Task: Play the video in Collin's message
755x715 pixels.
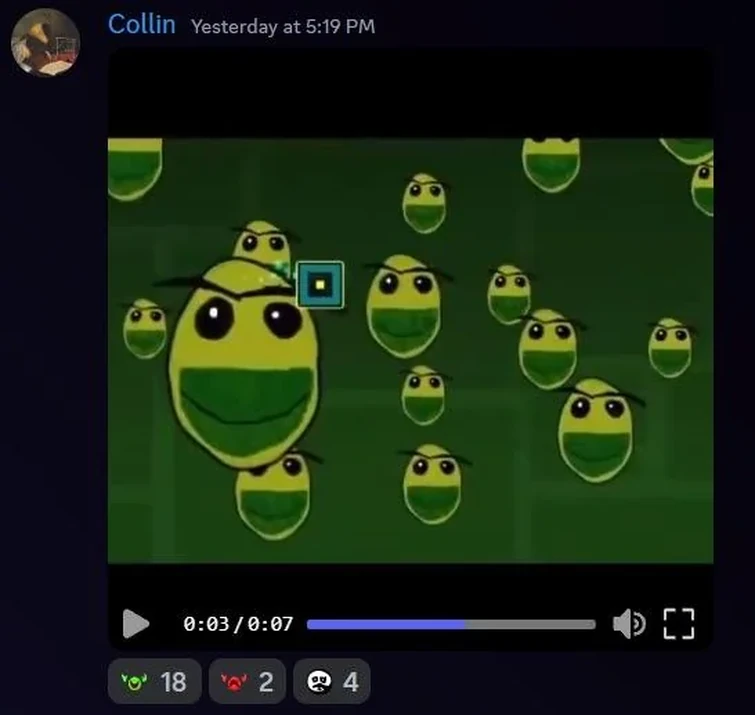Action: pyautogui.click(x=136, y=624)
